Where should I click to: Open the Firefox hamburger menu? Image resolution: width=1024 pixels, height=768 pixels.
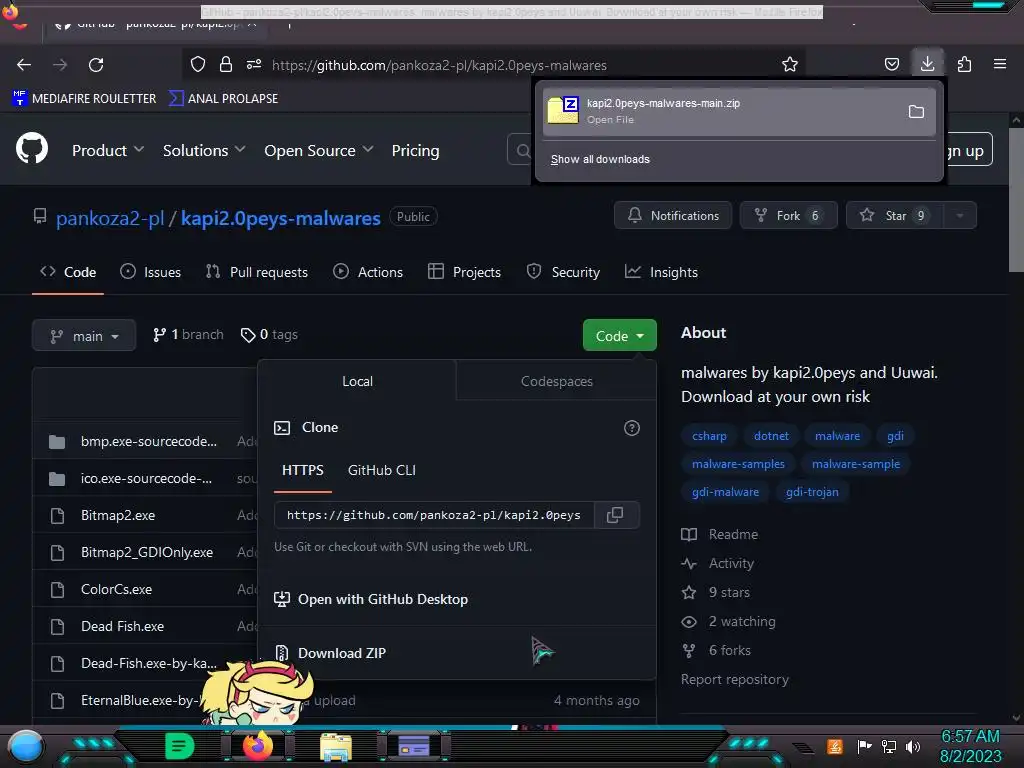pyautogui.click(x=999, y=64)
